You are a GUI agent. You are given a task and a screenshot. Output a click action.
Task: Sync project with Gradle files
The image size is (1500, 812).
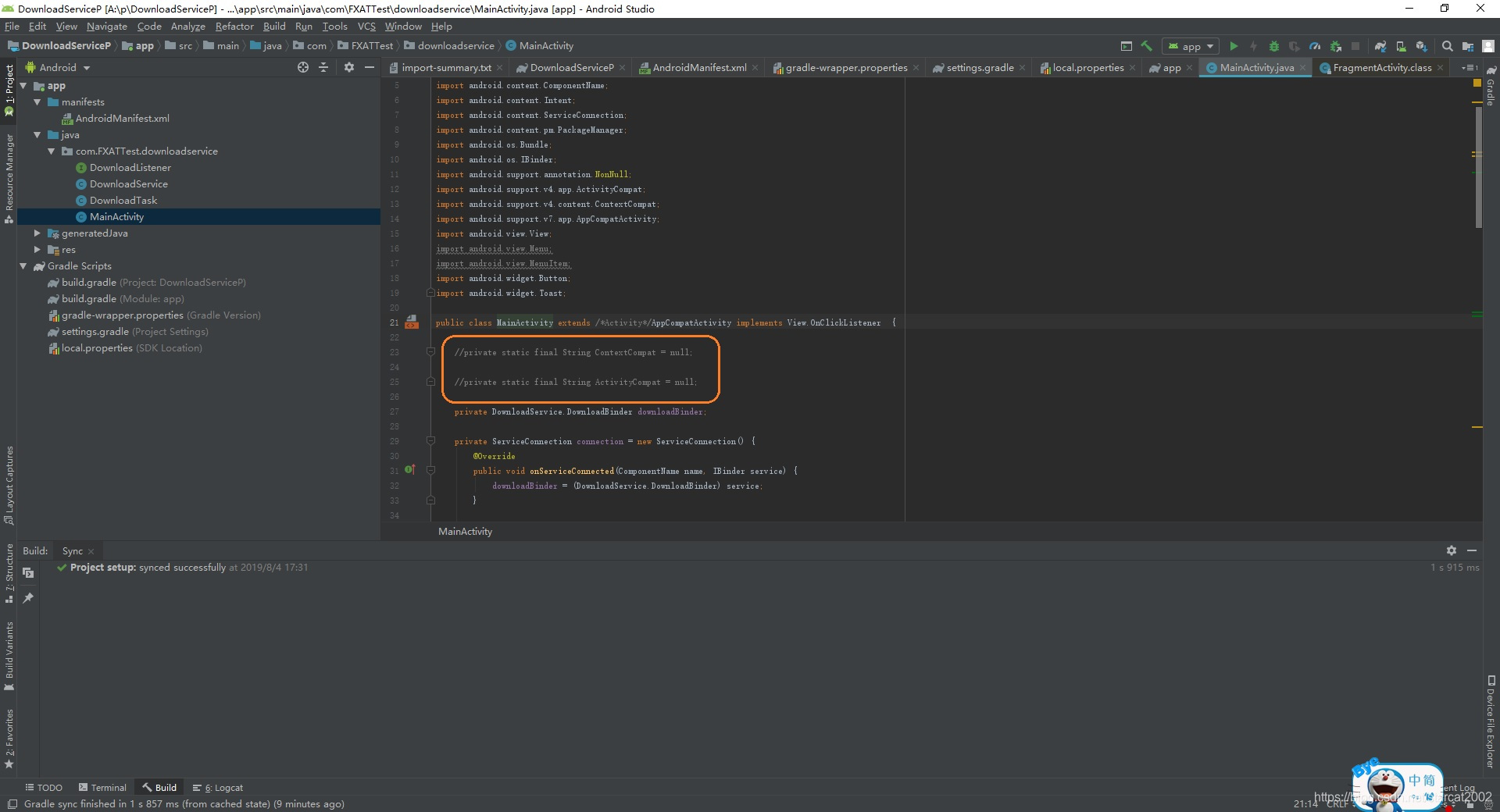[x=1380, y=46]
